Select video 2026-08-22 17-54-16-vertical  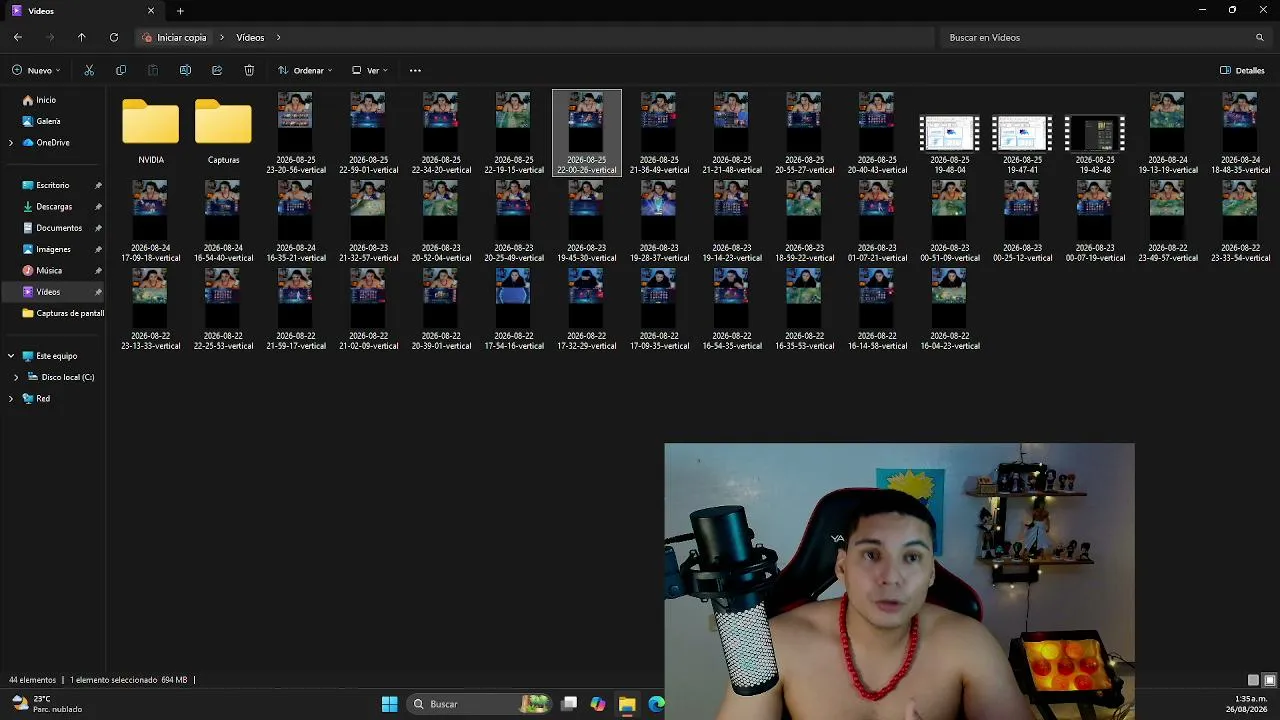514,309
